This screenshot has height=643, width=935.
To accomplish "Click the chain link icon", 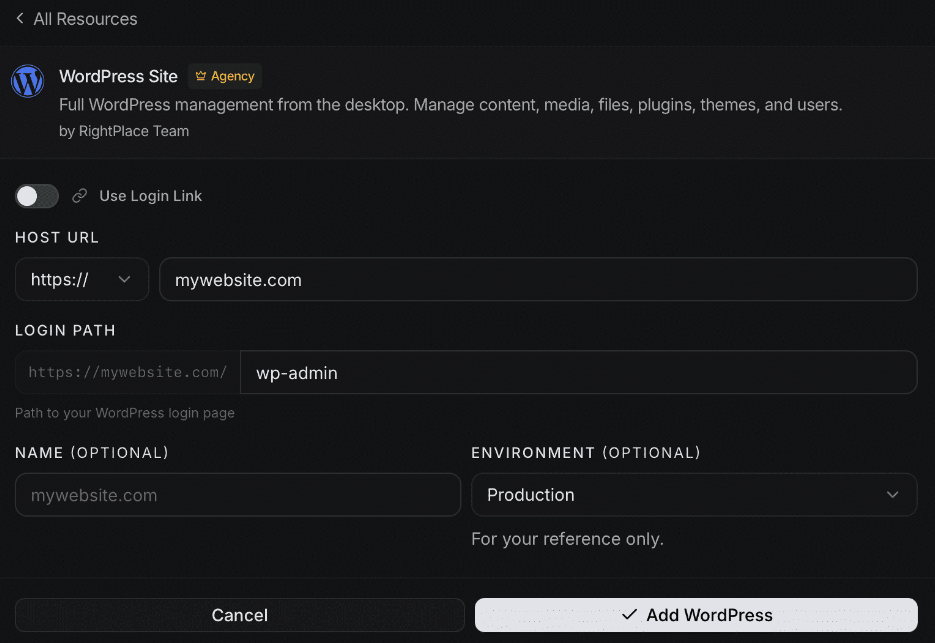I will pyautogui.click(x=80, y=196).
